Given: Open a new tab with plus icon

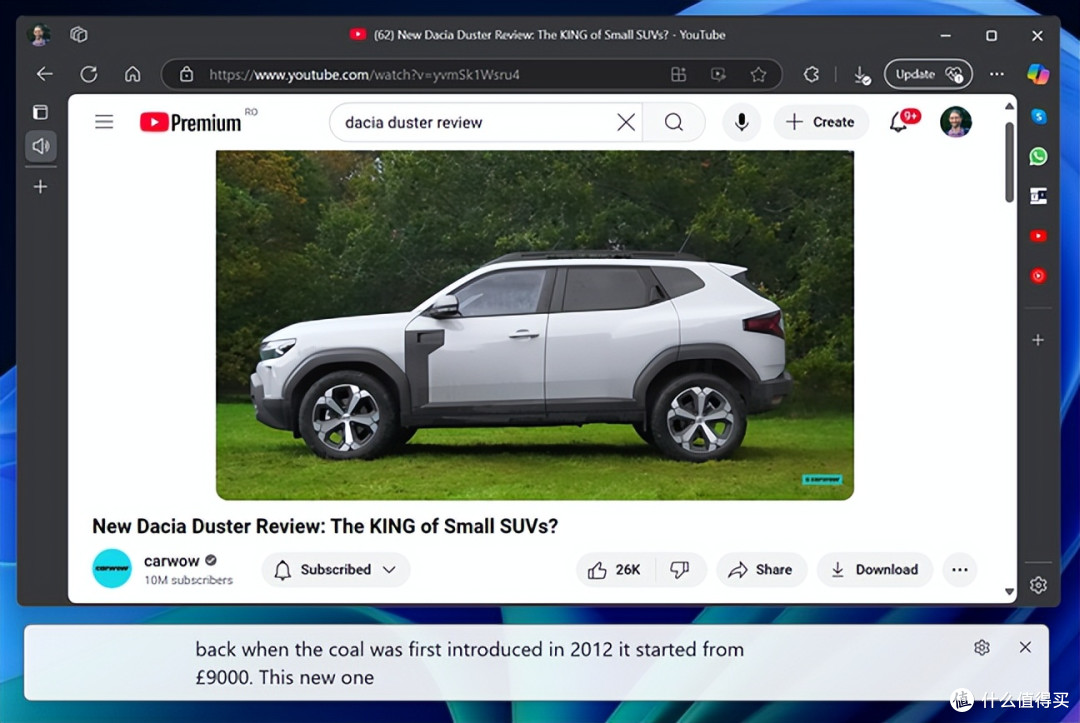Looking at the screenshot, I should pos(41,187).
